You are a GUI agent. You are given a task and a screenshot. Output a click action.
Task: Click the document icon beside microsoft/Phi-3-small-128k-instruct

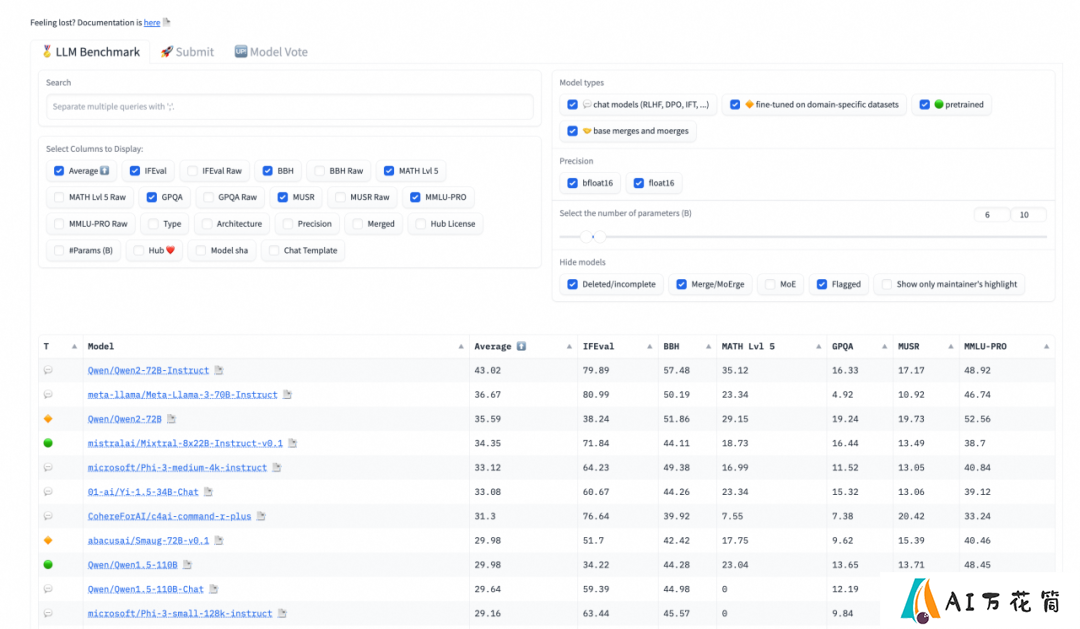pyautogui.click(x=282, y=613)
